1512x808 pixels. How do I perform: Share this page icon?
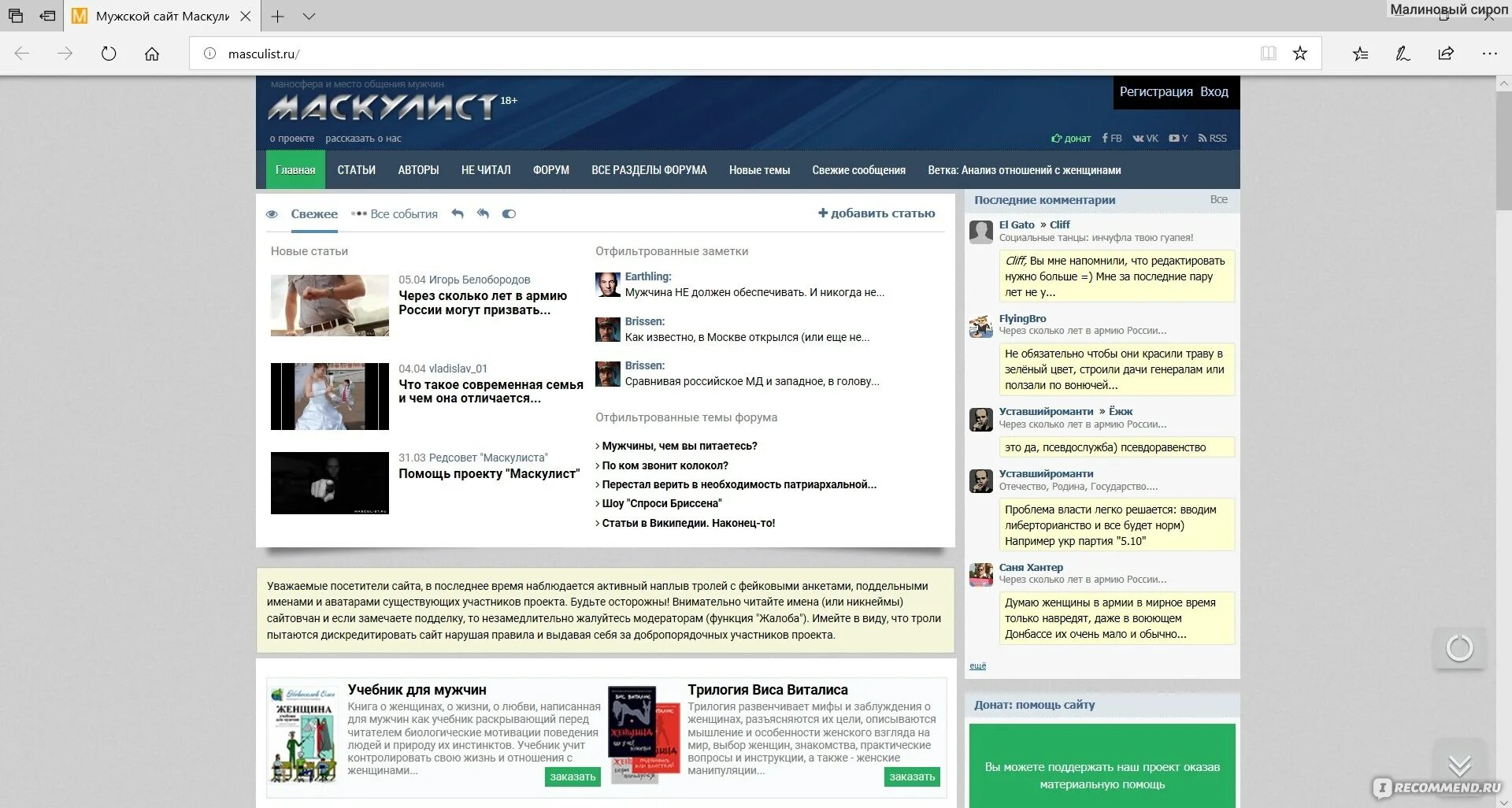(x=1446, y=54)
